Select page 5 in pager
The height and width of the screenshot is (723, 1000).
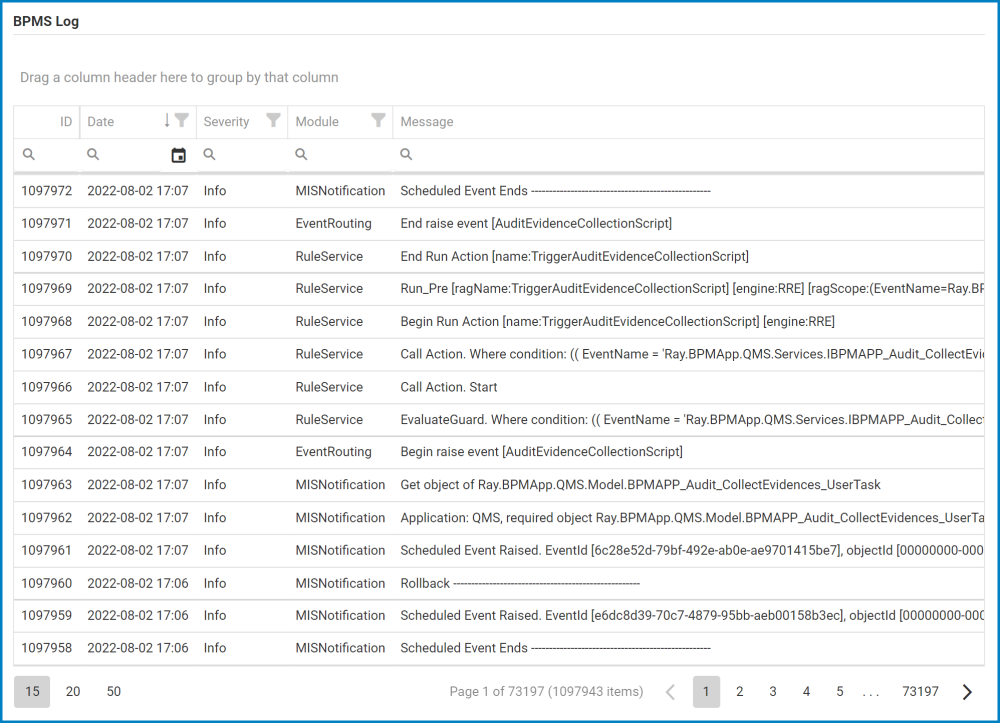pyautogui.click(x=840, y=692)
